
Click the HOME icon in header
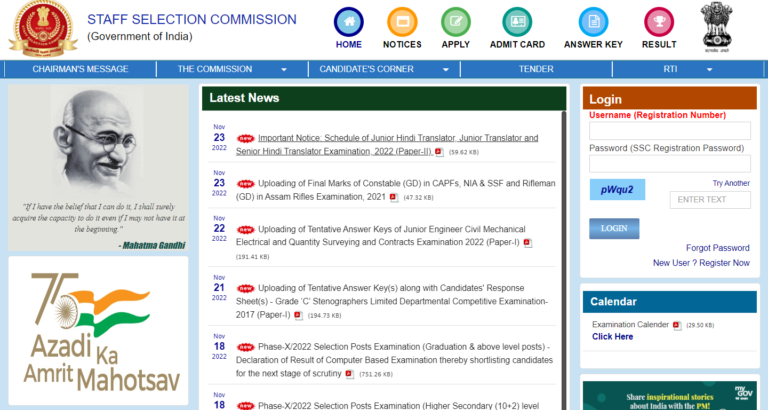(x=349, y=22)
